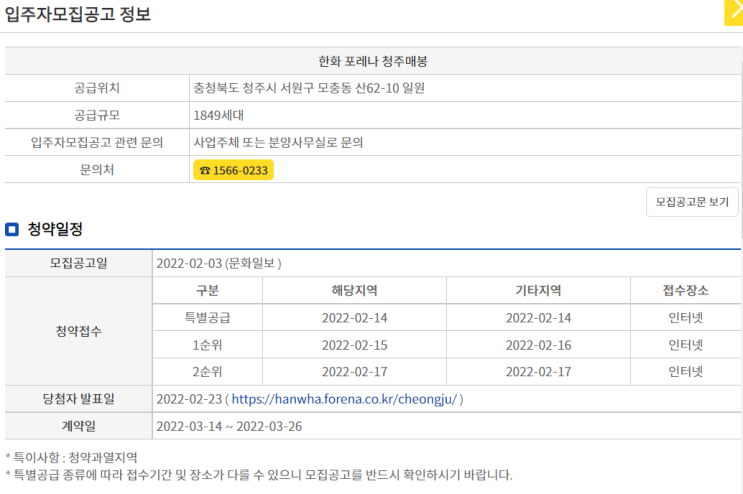This screenshot has height=494, width=743.
Task: Click the 기타지역 column header
Action: click(538, 290)
